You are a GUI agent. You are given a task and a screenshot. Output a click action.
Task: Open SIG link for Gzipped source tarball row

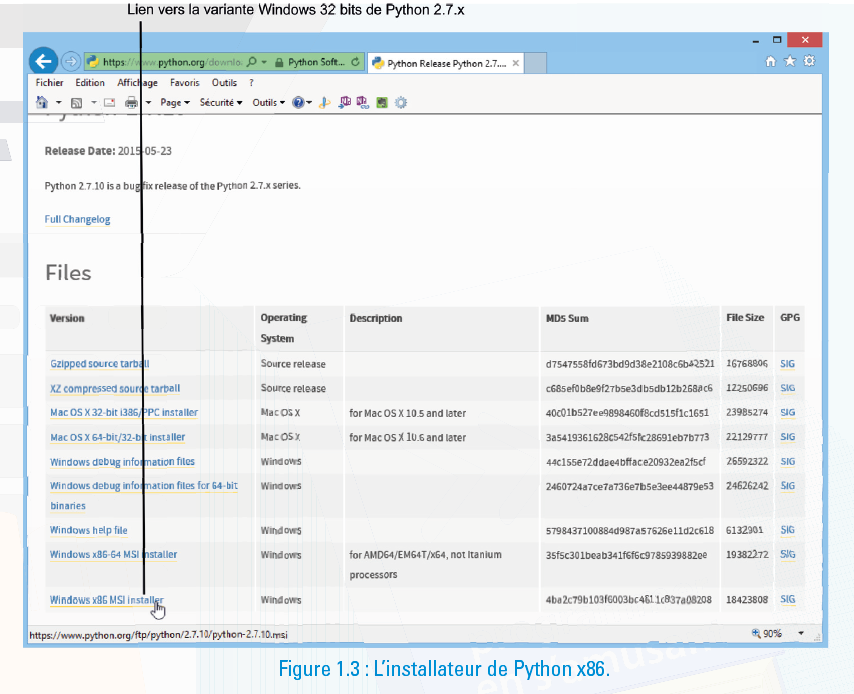[x=788, y=364]
